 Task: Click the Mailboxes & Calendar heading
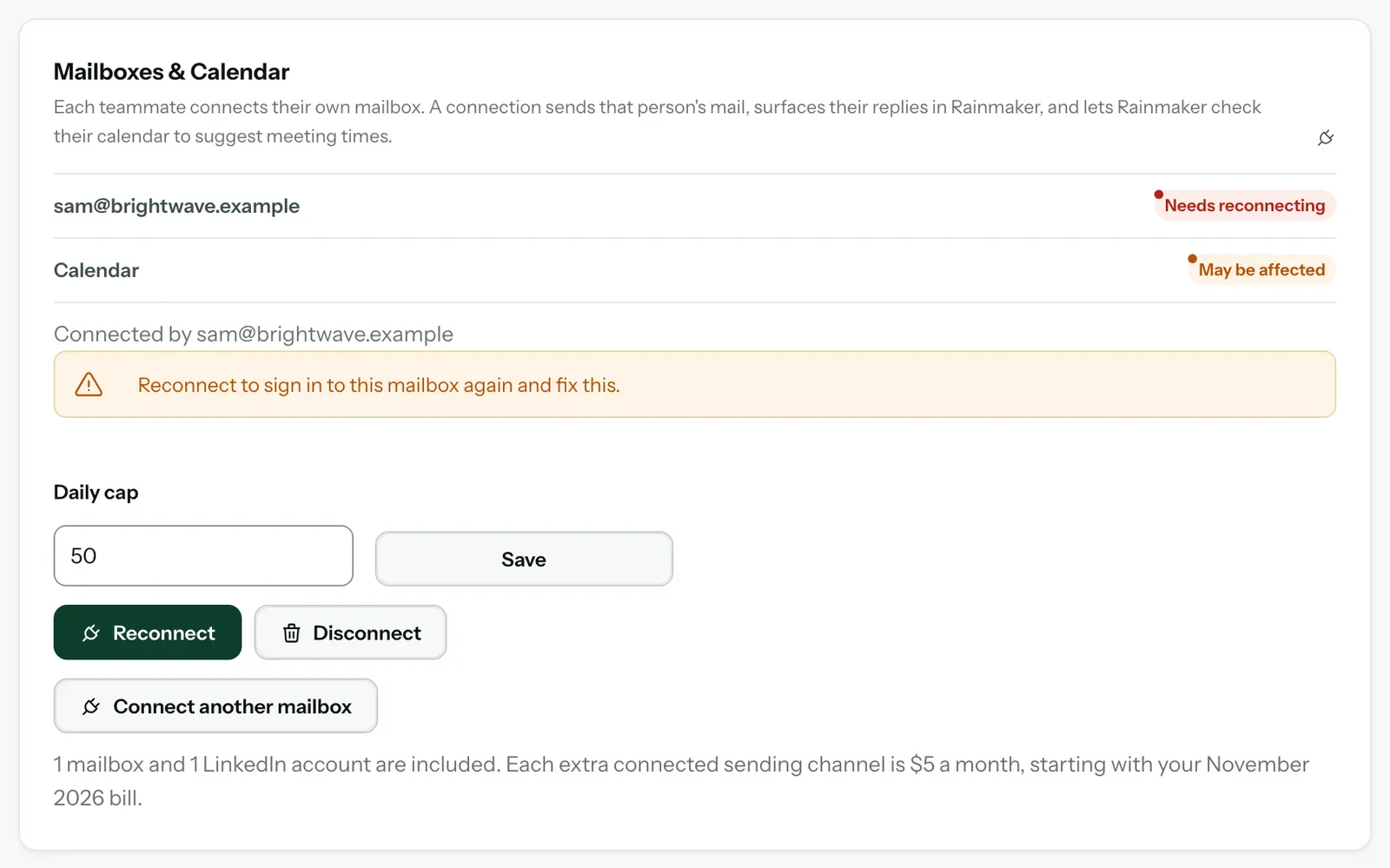click(x=171, y=71)
